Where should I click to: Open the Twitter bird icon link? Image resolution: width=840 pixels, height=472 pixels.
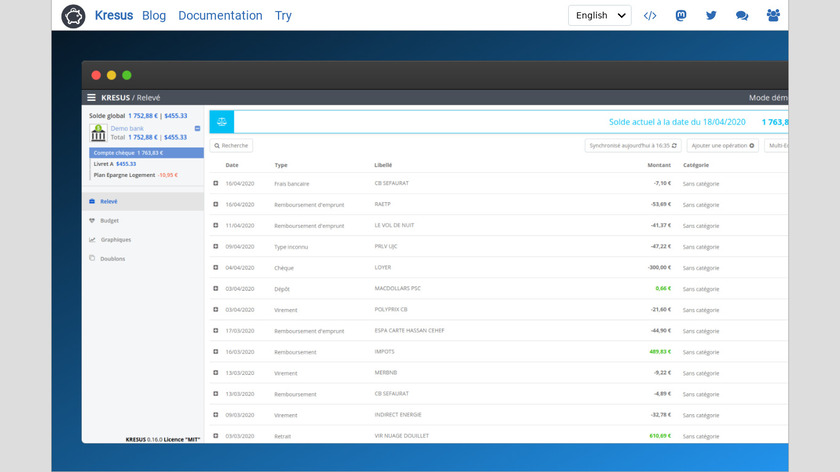pyautogui.click(x=711, y=16)
